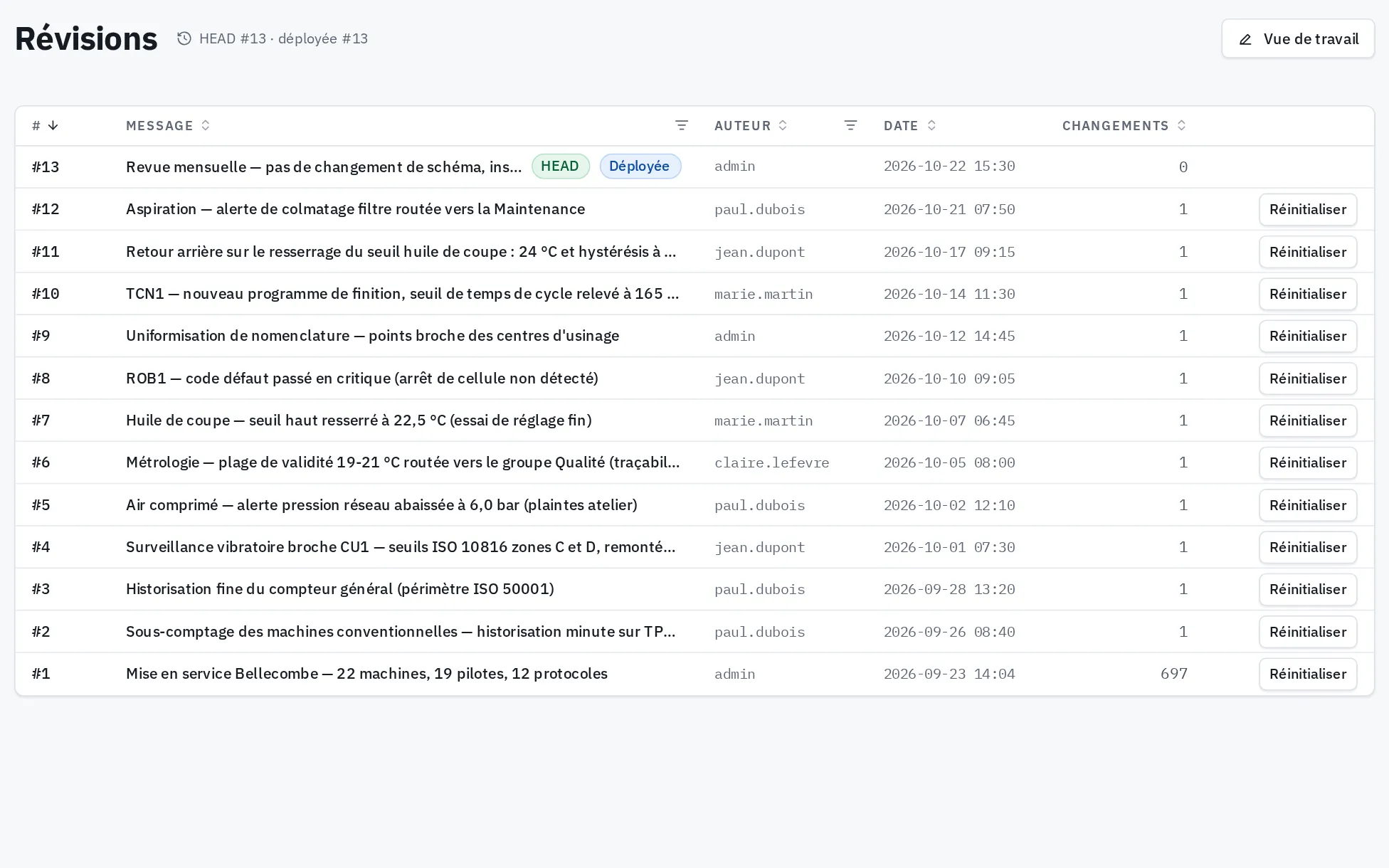Viewport: 1389px width, 868px height.
Task: Open Vue de travail button
Action: click(1298, 38)
